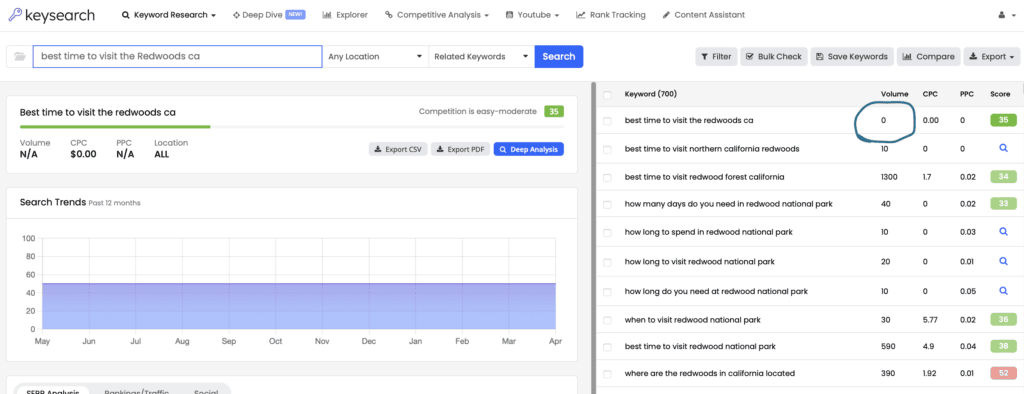Click score badge 34 for redwood forest california
Viewport: 1024px width, 394px height.
click(1003, 176)
